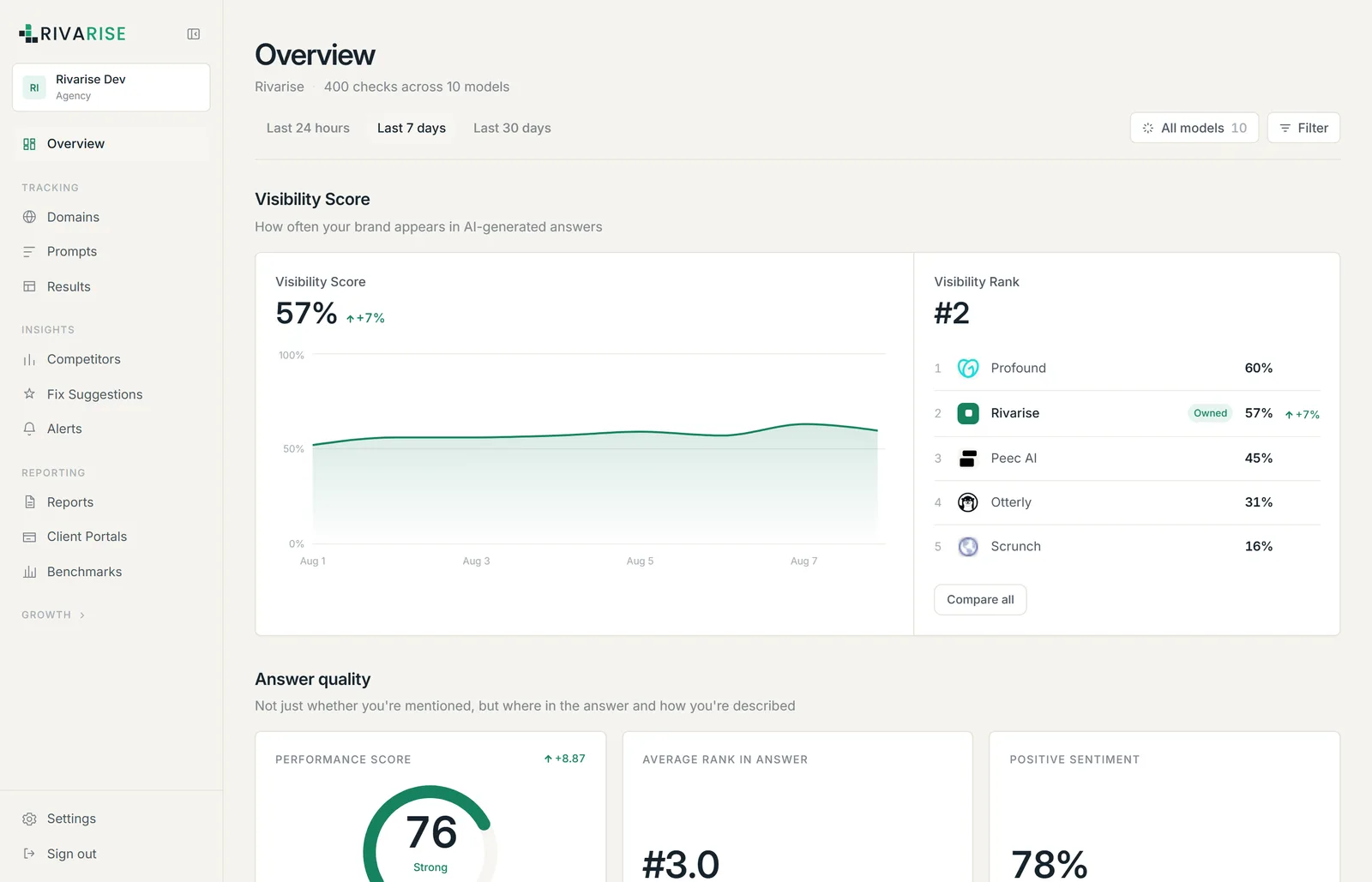Switch to Last 30 days tab
This screenshot has width=1372, height=882.
[512, 128]
